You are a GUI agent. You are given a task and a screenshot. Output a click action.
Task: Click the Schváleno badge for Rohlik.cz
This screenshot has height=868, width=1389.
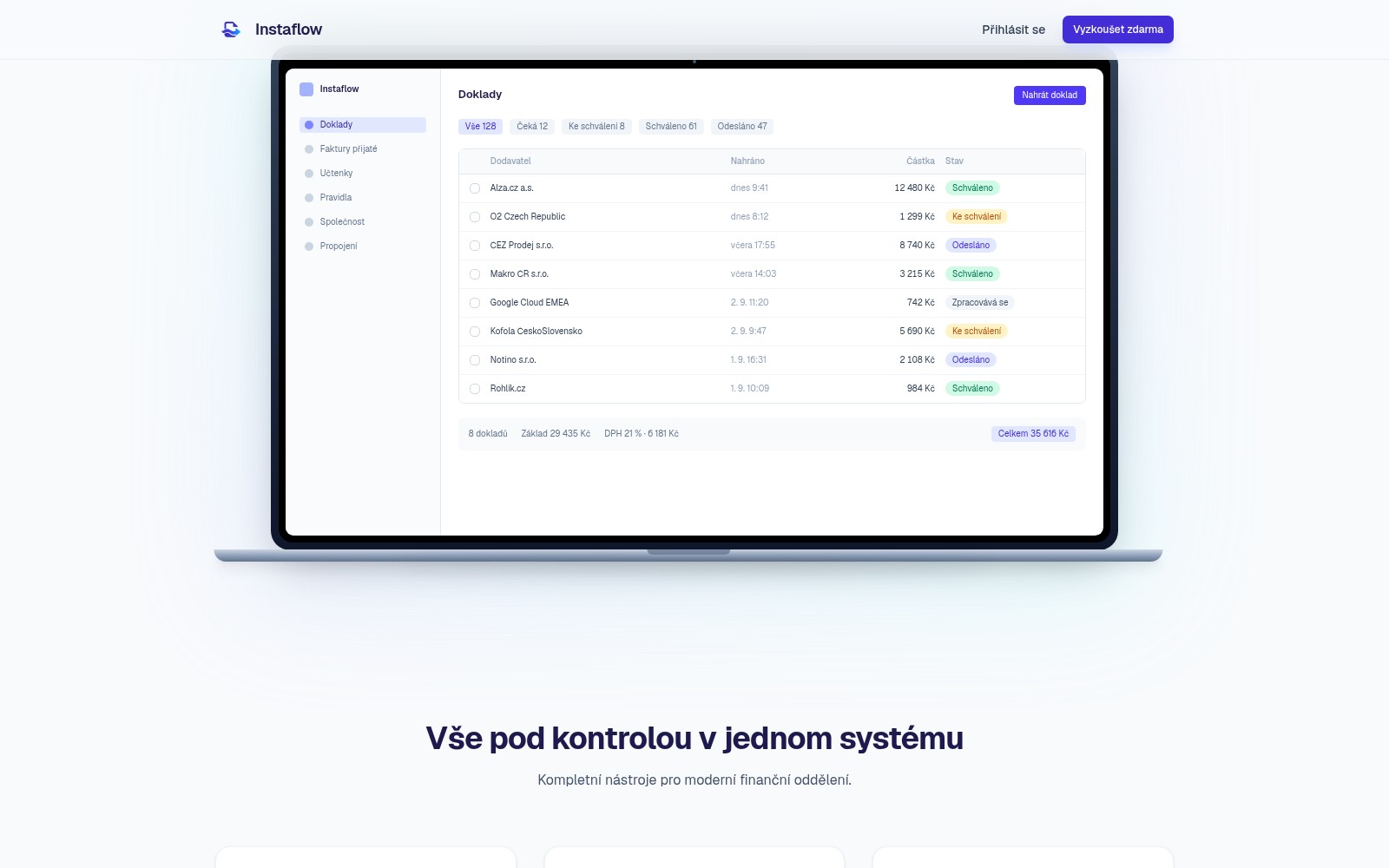pos(972,389)
